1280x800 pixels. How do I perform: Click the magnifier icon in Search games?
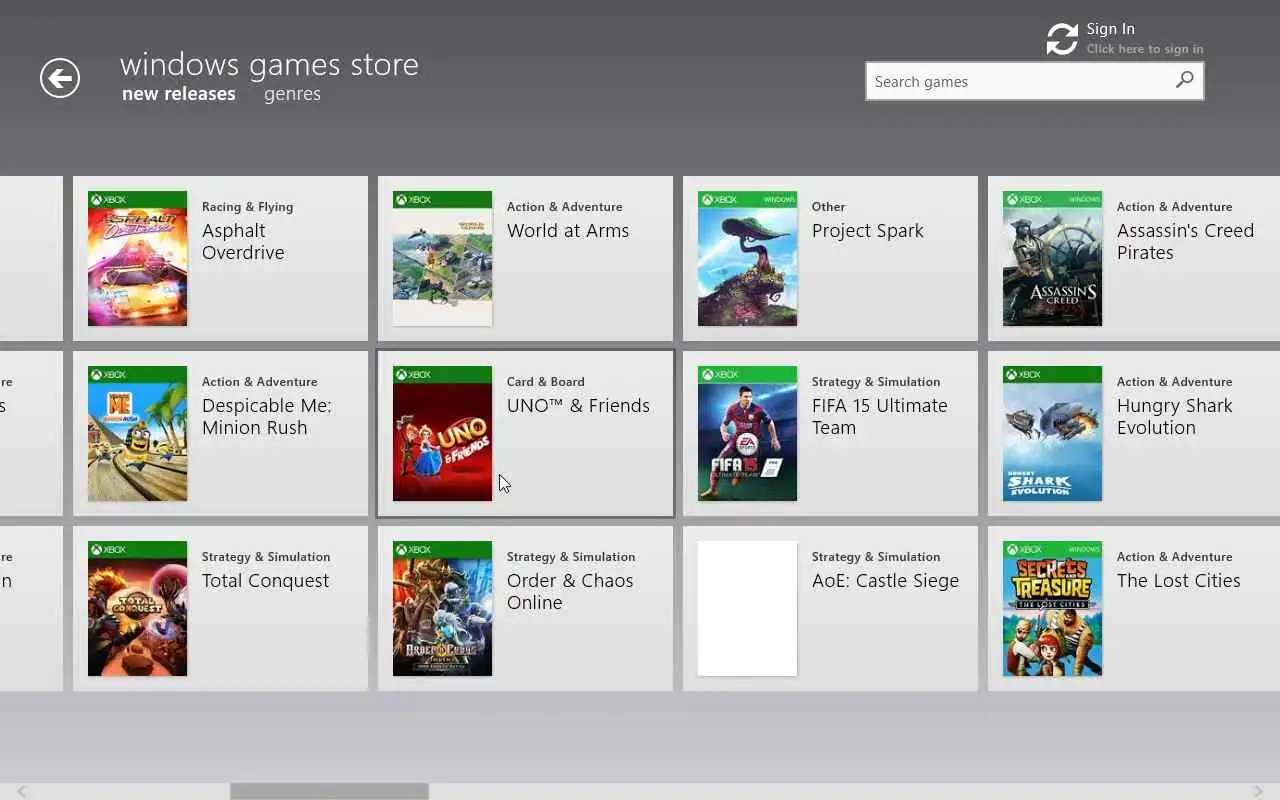(x=1184, y=81)
